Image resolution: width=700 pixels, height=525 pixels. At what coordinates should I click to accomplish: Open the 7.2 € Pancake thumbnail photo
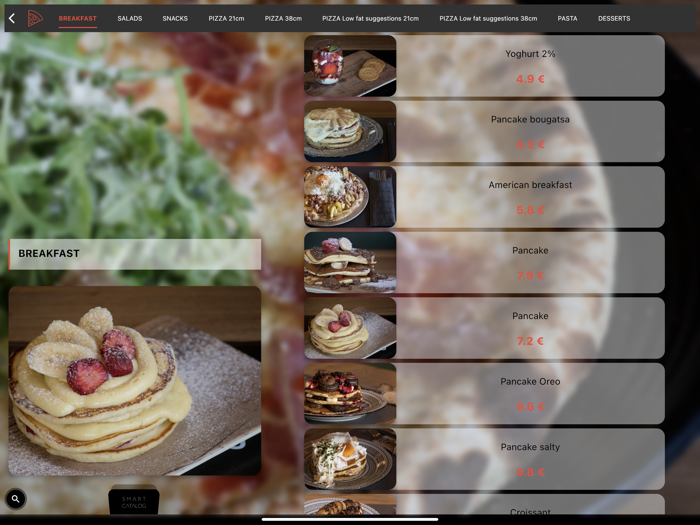pyautogui.click(x=350, y=328)
